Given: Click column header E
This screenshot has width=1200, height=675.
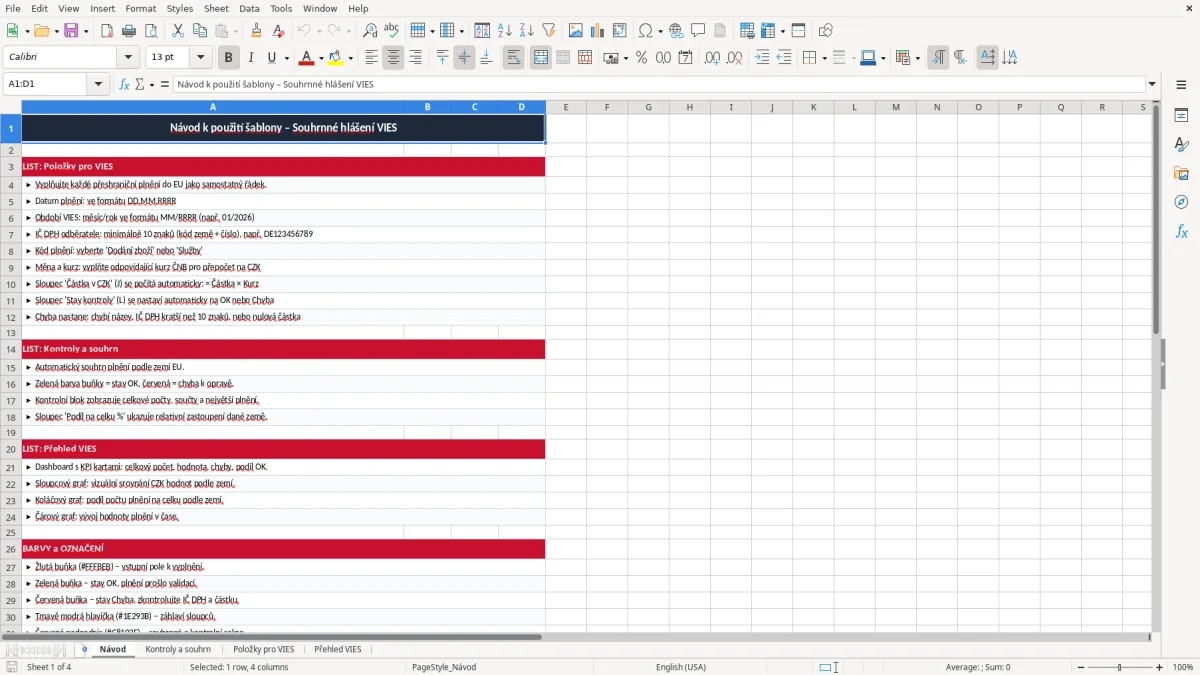Looking at the screenshot, I should [566, 107].
